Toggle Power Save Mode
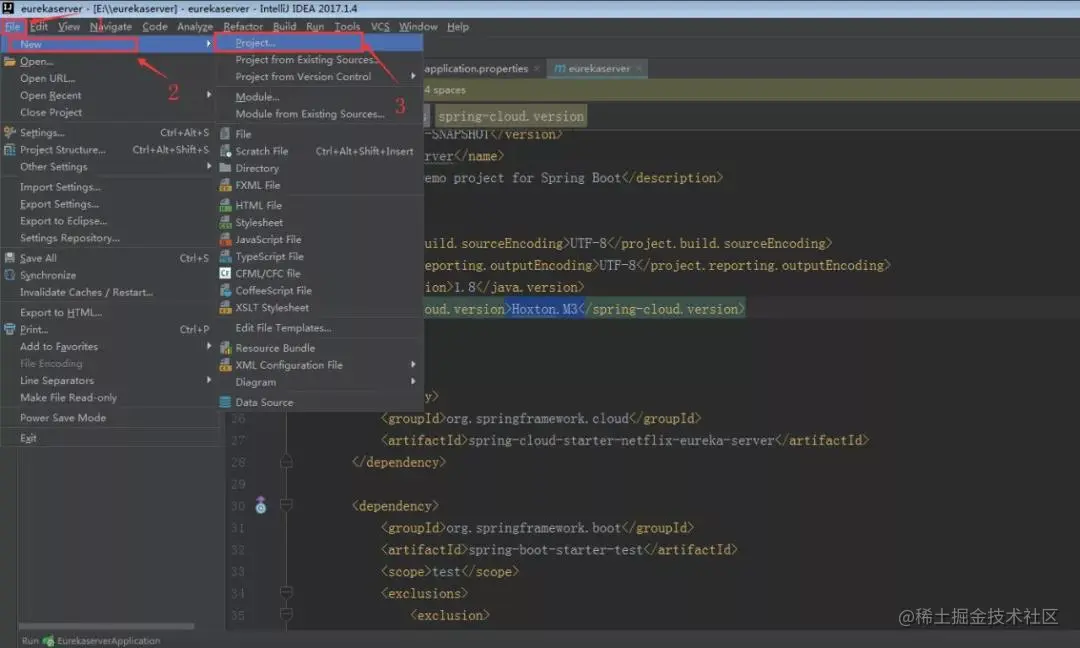Image resolution: width=1080 pixels, height=648 pixels. (63, 417)
